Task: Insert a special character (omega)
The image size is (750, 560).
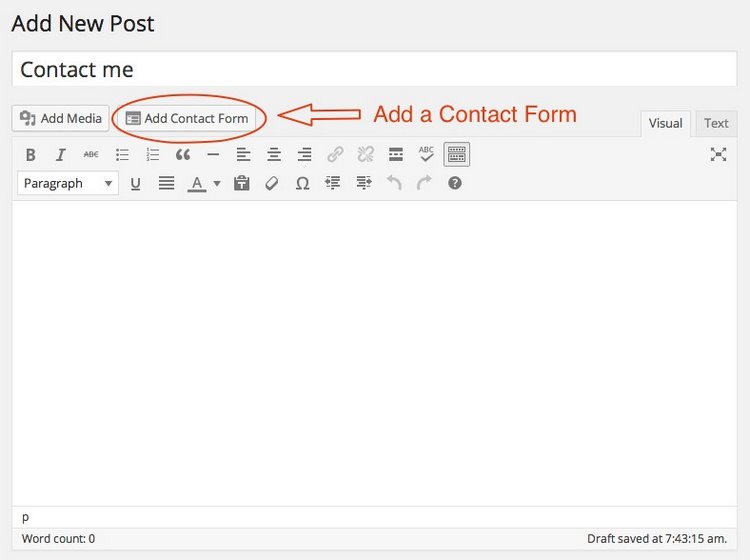Action: 302,184
